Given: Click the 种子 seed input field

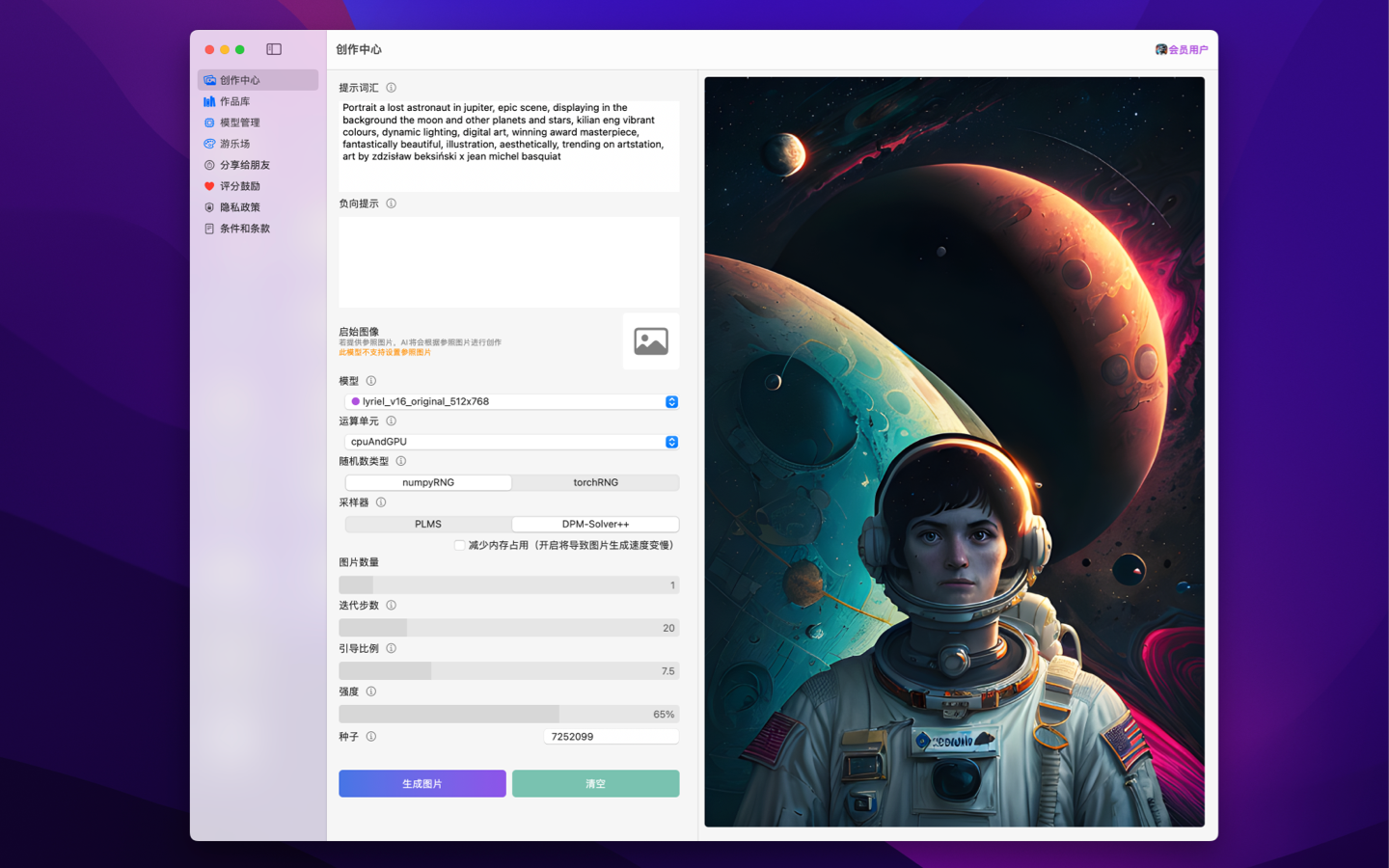Looking at the screenshot, I should point(612,736).
